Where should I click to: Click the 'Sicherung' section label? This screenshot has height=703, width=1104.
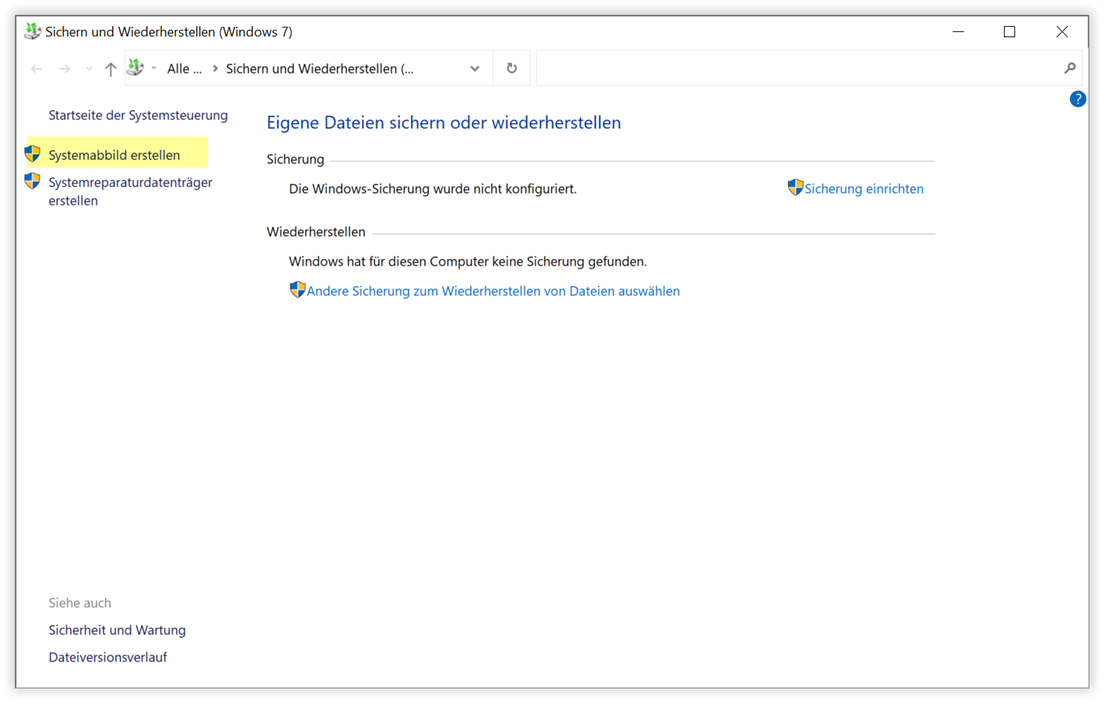click(295, 159)
